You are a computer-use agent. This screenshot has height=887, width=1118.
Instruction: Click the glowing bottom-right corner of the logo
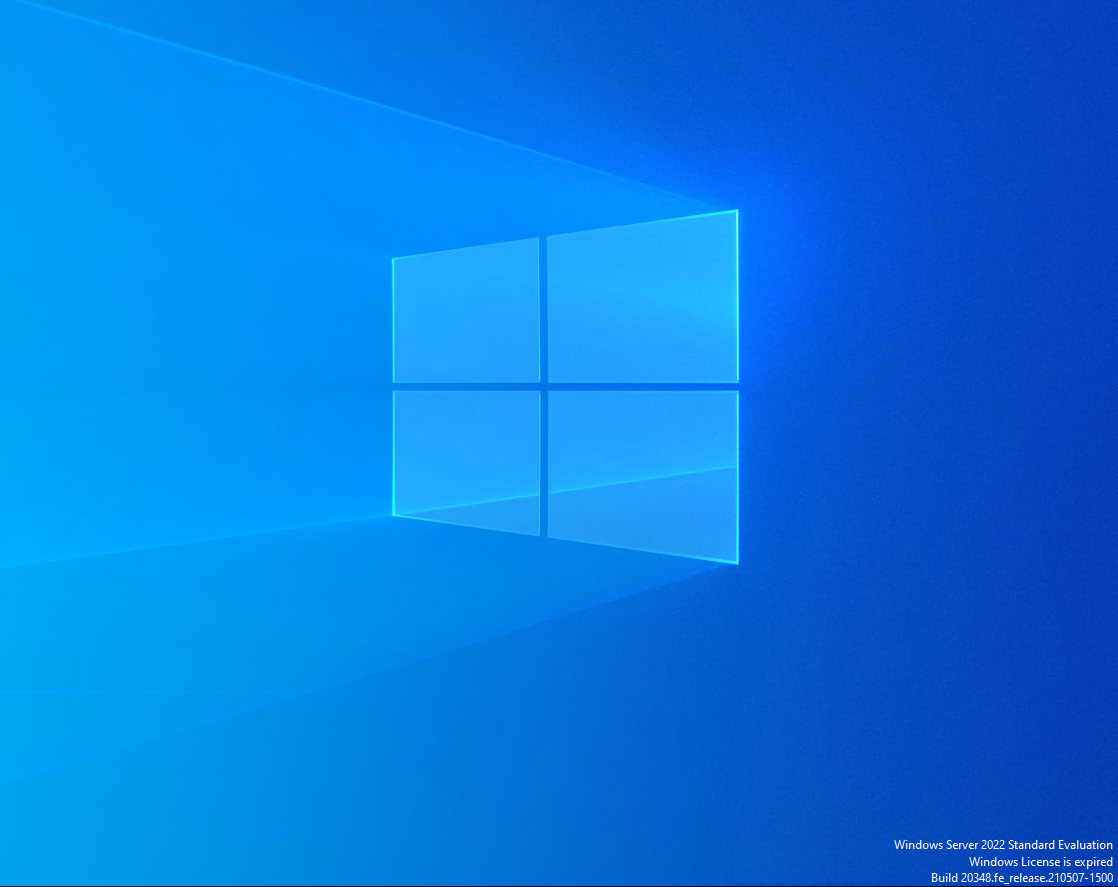point(736,562)
